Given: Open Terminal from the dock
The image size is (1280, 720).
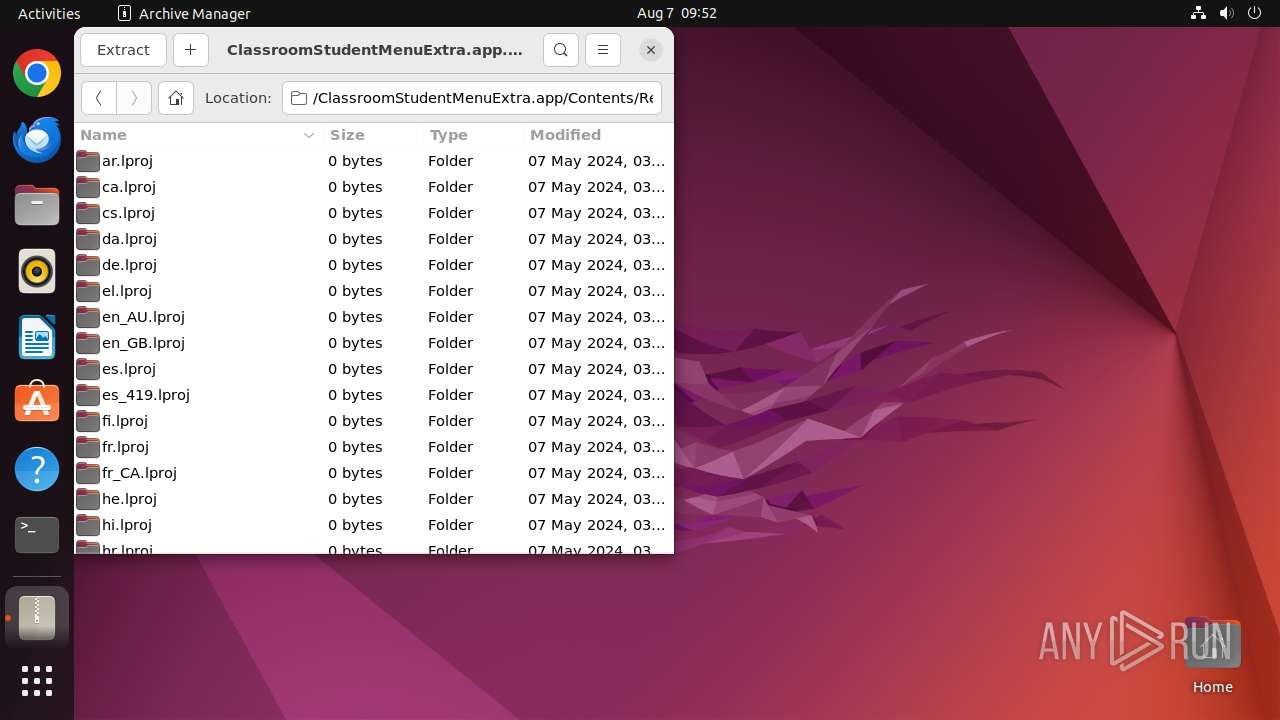Looking at the screenshot, I should click(37, 535).
